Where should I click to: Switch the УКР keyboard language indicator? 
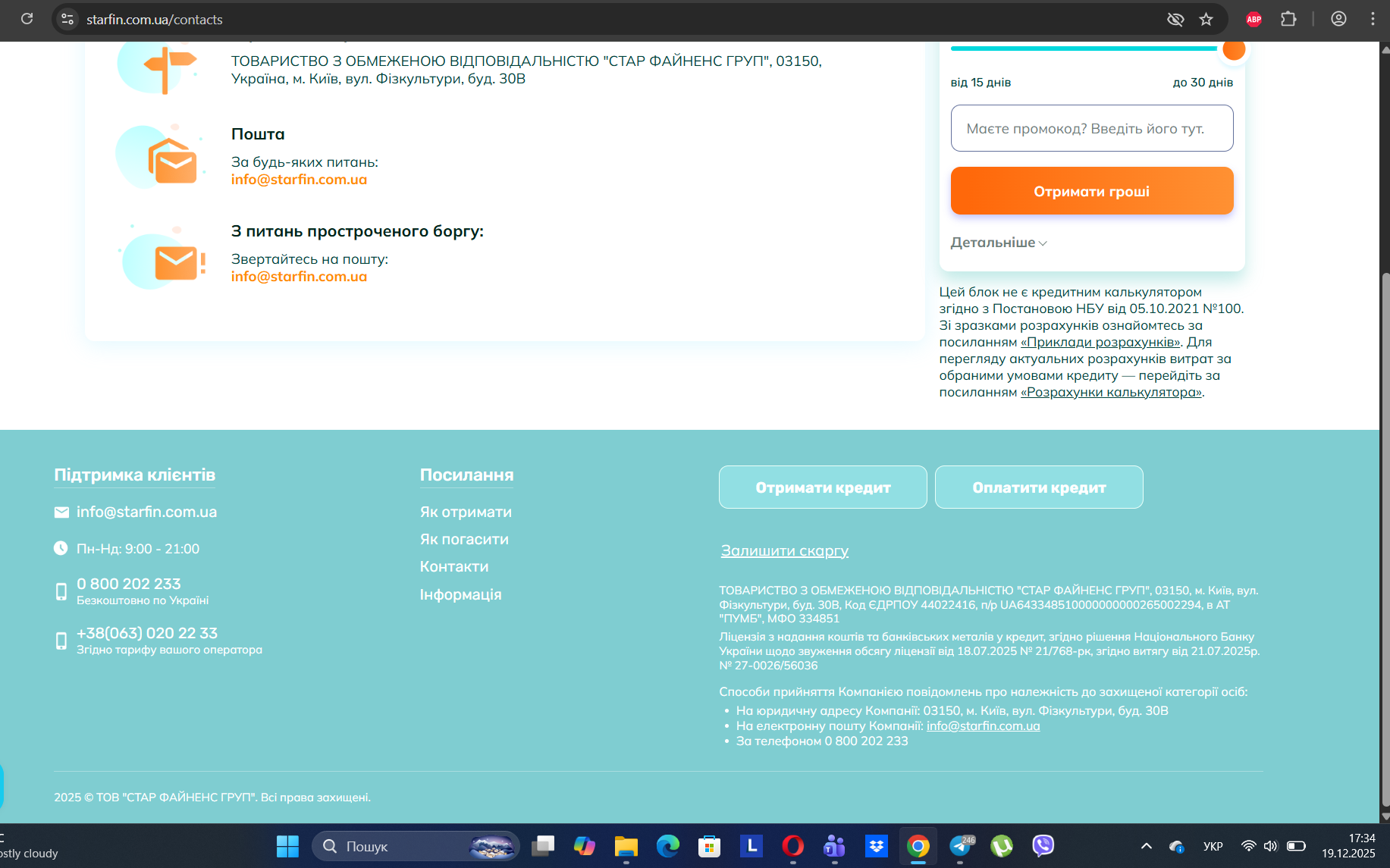(1213, 846)
